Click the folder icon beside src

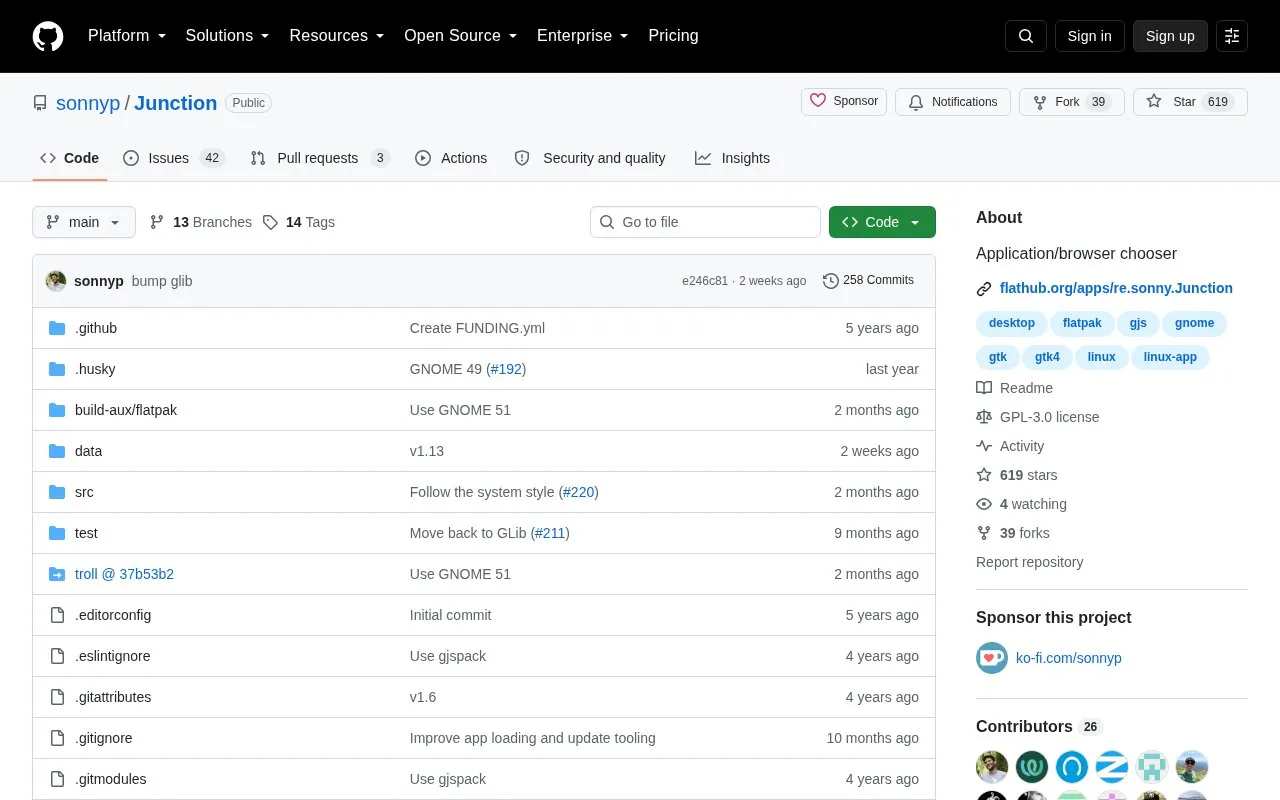57,492
